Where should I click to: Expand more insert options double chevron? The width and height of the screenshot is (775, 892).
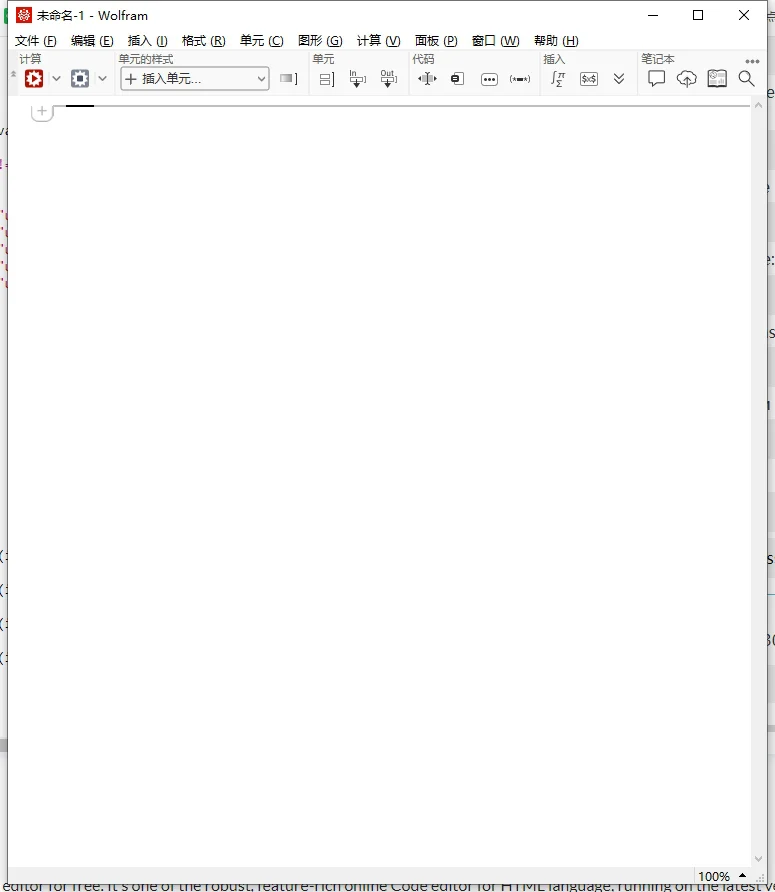tap(619, 79)
